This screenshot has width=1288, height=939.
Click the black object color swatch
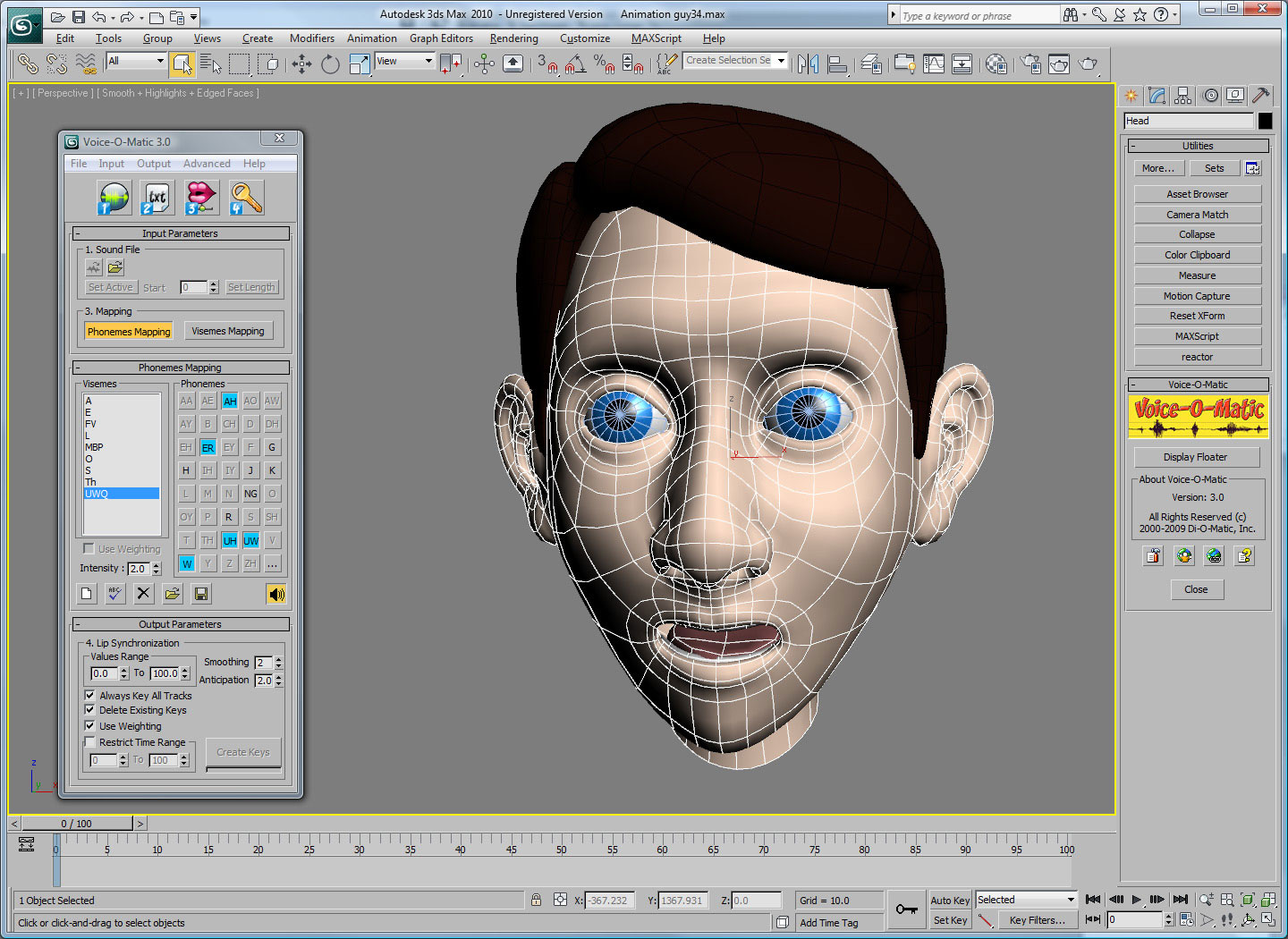point(1265,121)
